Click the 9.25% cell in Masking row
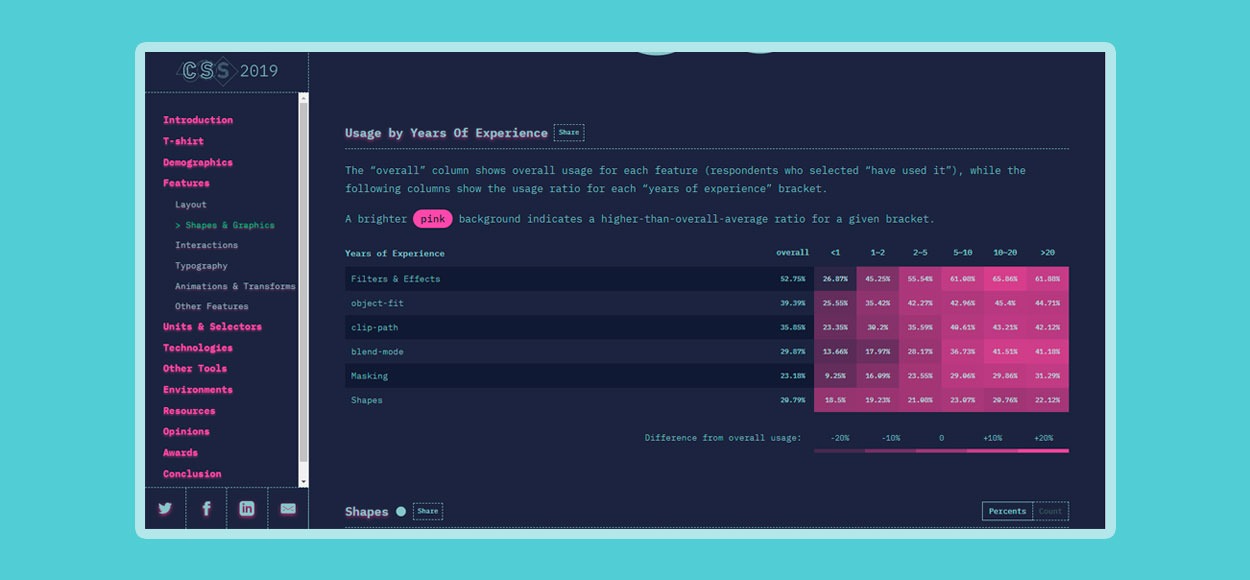This screenshot has height=580, width=1250. coord(835,376)
